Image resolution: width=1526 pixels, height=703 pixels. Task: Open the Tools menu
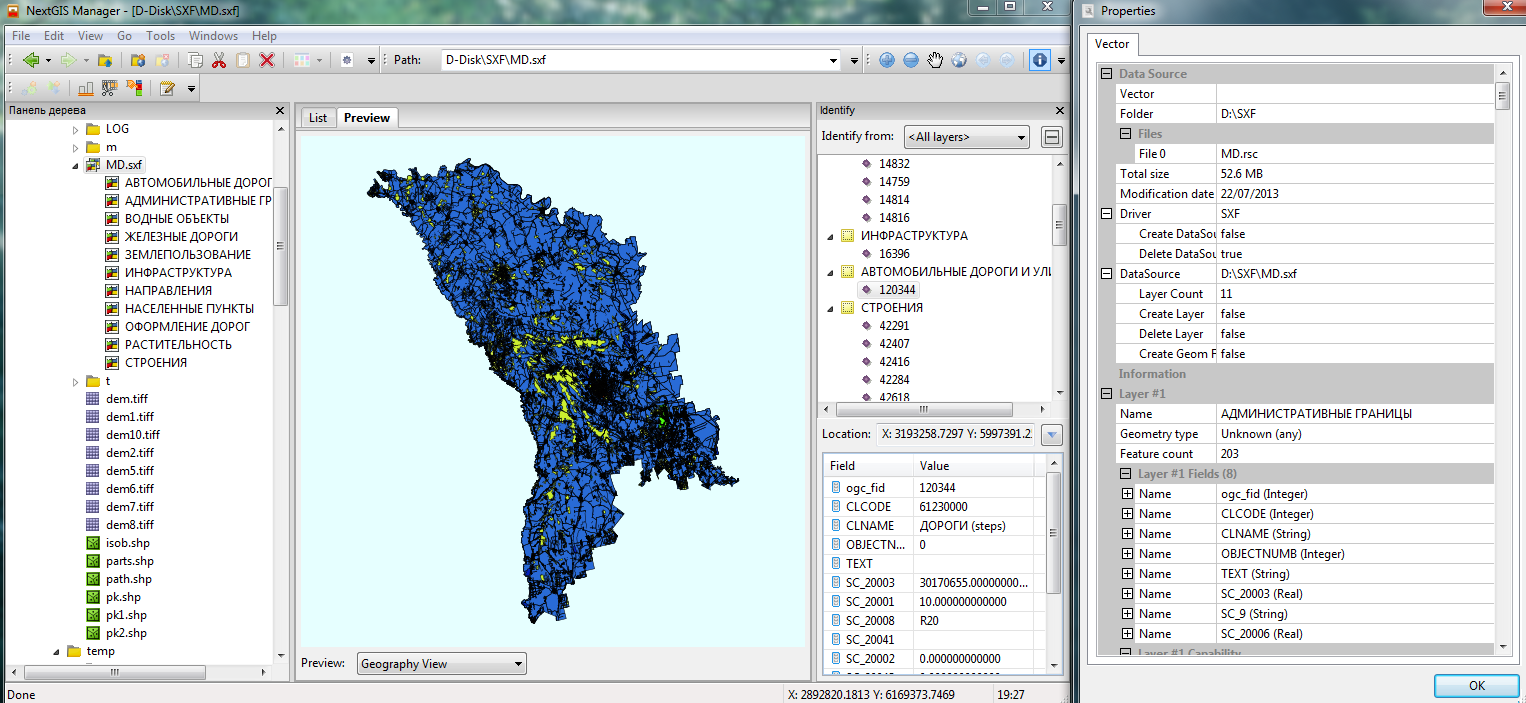160,36
